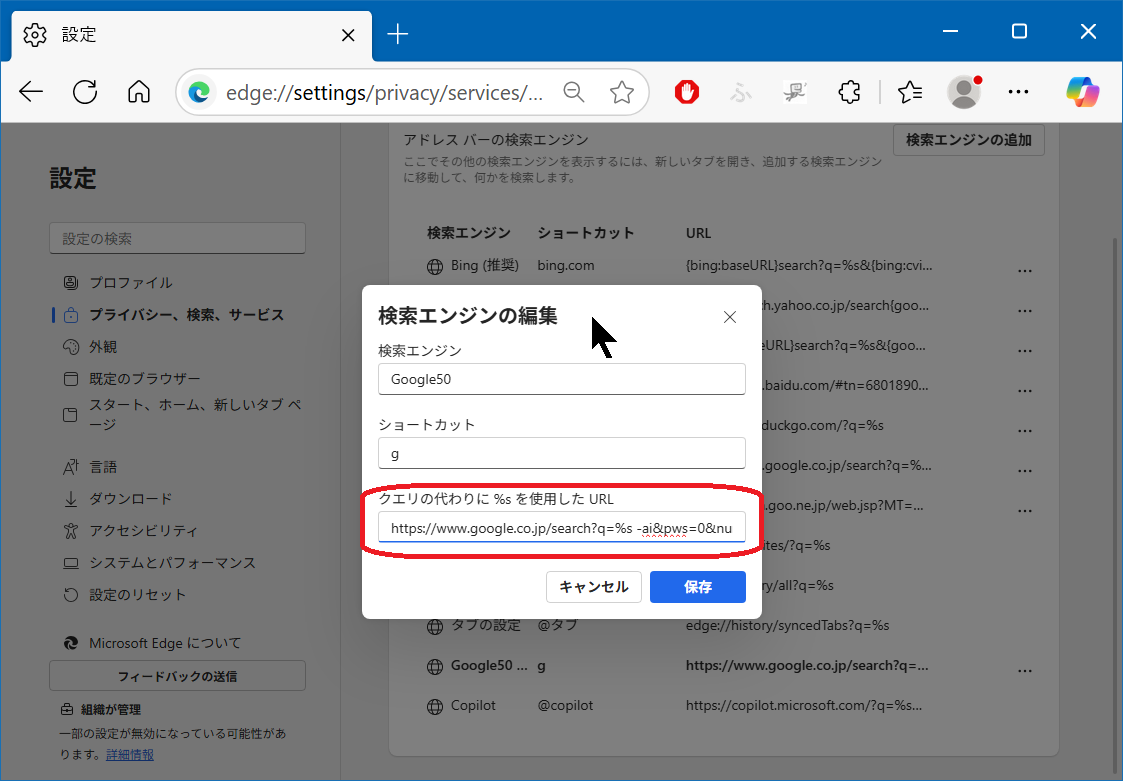
Task: Open the Favorites star list icon
Action: click(x=909, y=92)
